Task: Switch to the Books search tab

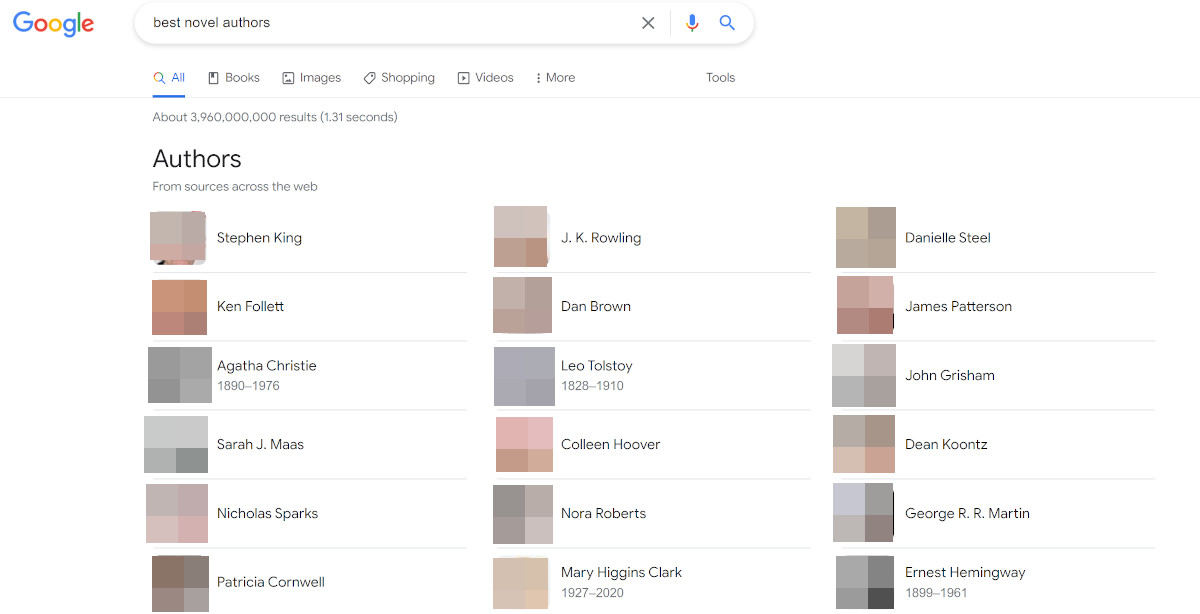Action: (x=233, y=77)
